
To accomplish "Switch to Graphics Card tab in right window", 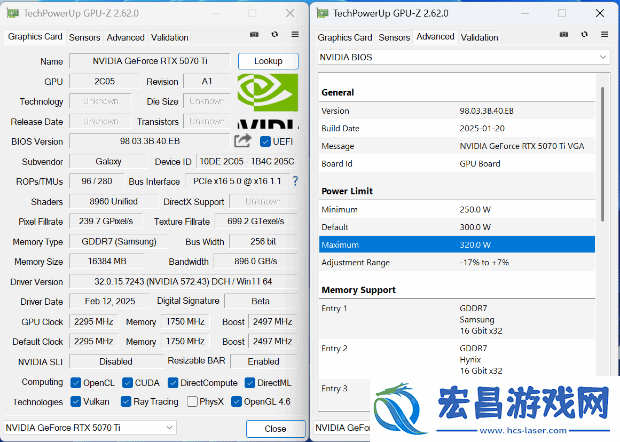I will pyautogui.click(x=345, y=38).
